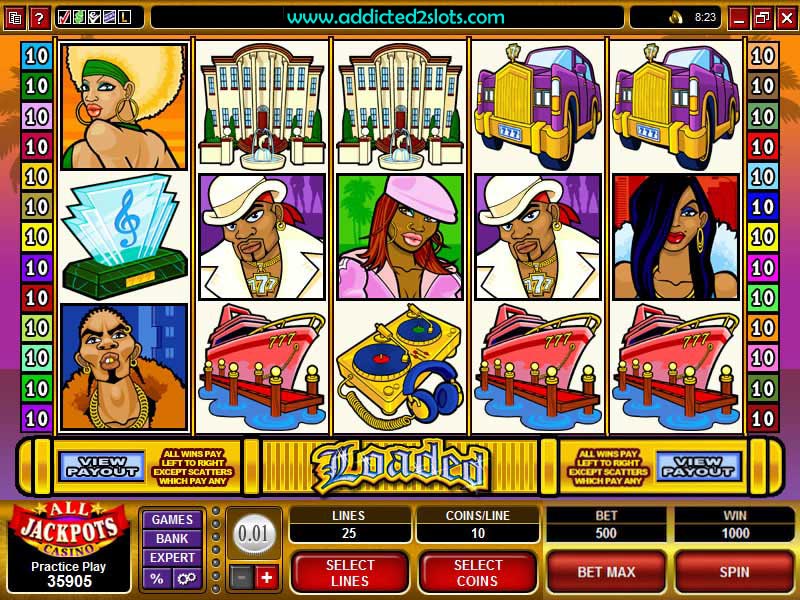Click Select Lines button
The height and width of the screenshot is (600, 800).
point(350,573)
